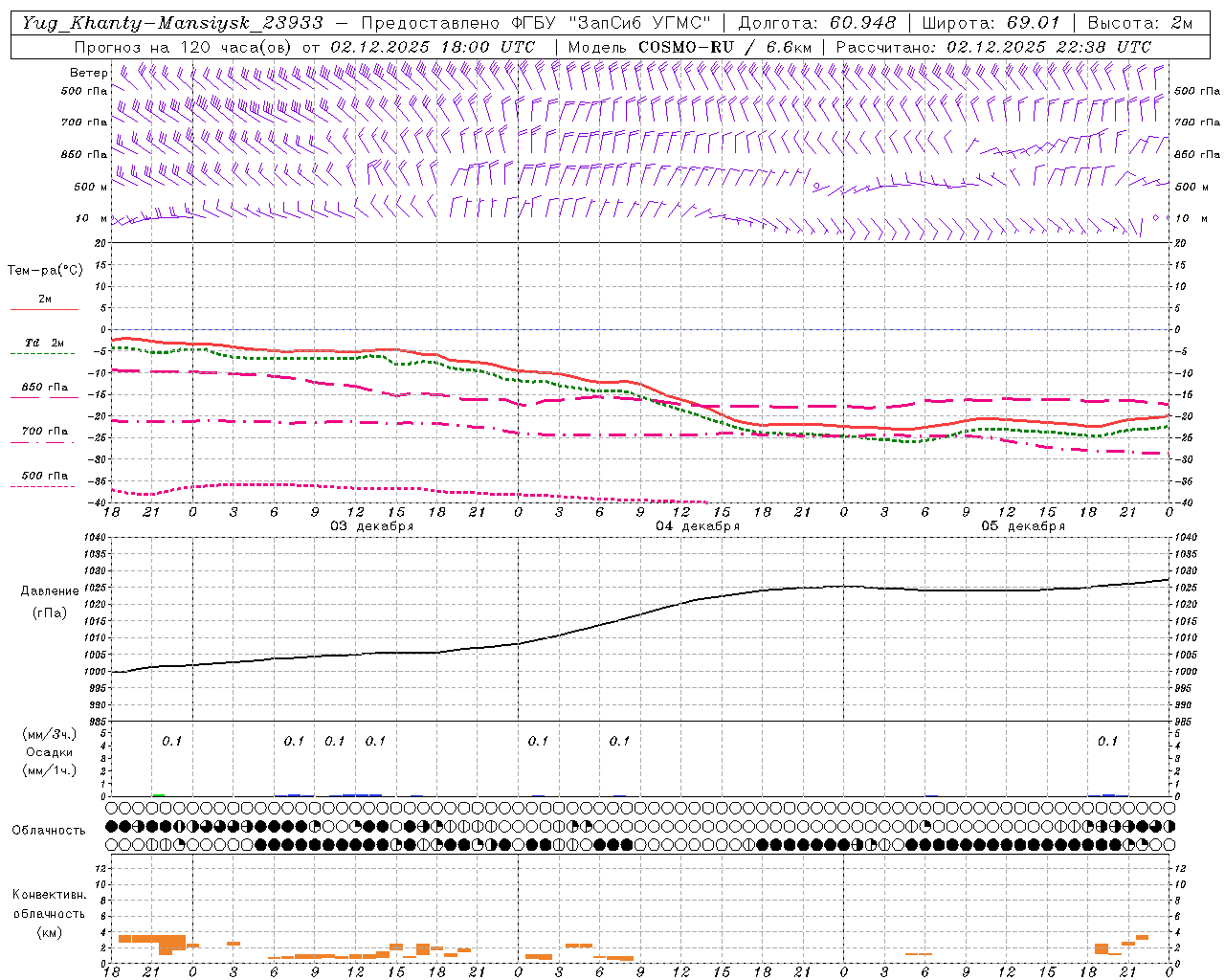Select the Td 2м legend label

point(45,343)
